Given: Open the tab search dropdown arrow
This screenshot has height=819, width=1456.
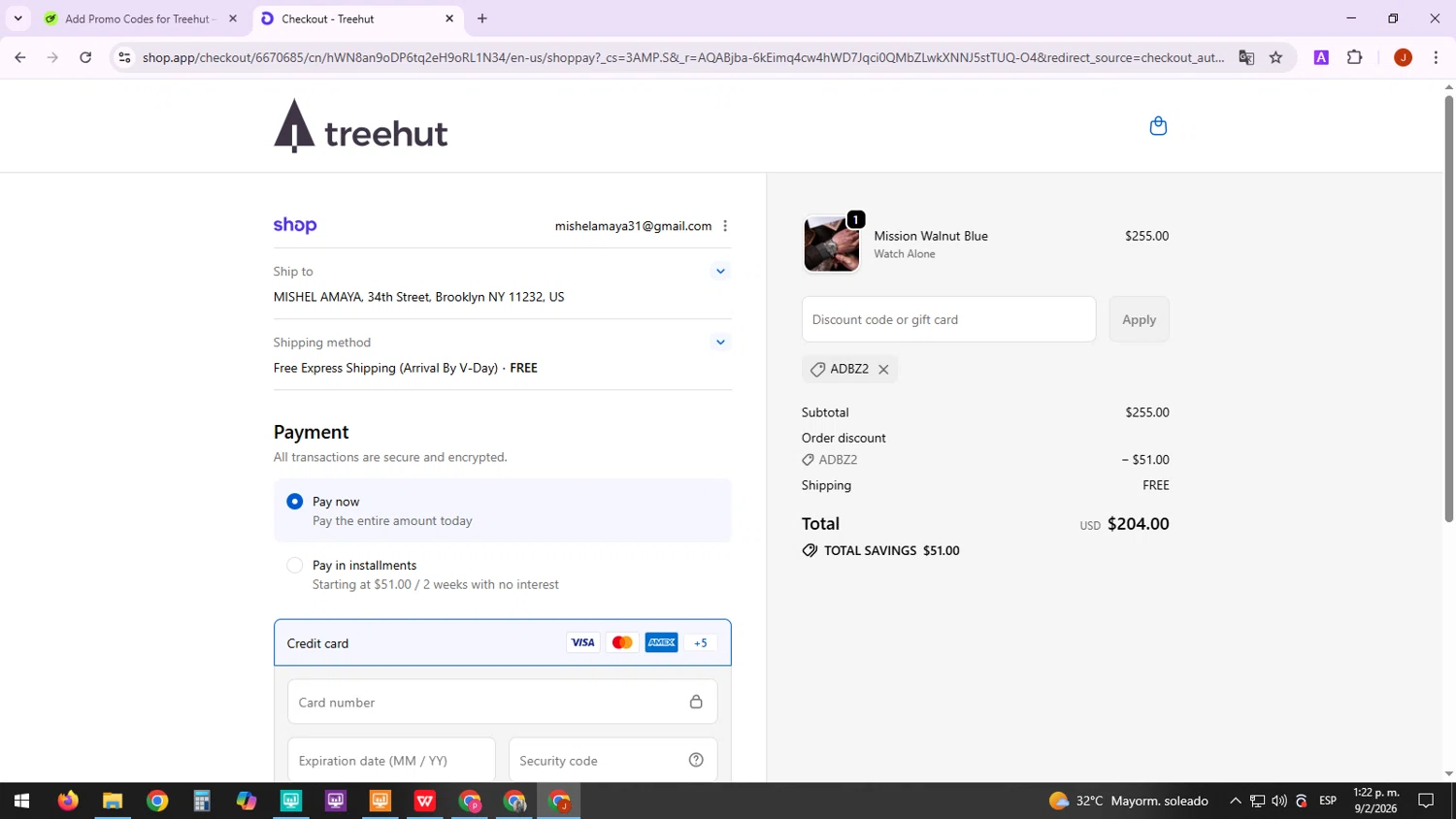Looking at the screenshot, I should click(x=17, y=18).
